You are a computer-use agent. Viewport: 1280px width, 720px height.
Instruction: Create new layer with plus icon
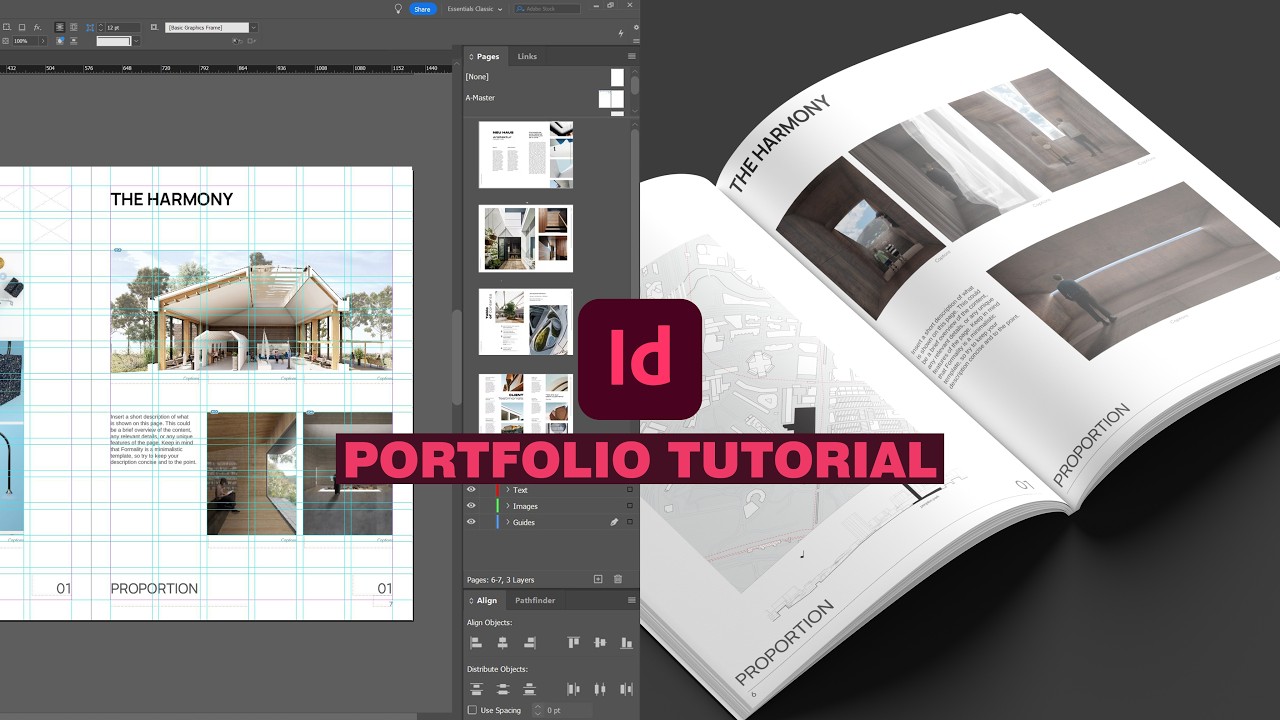598,579
